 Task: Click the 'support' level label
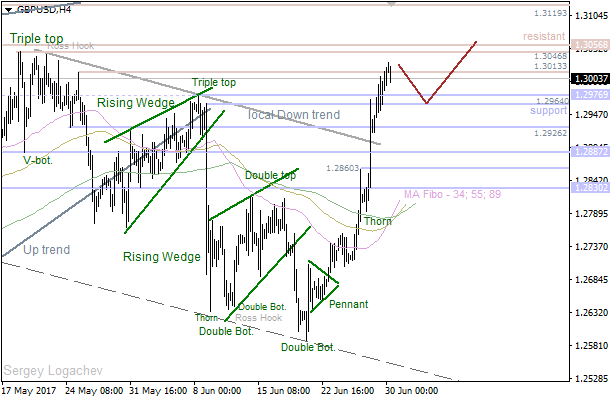[547, 110]
